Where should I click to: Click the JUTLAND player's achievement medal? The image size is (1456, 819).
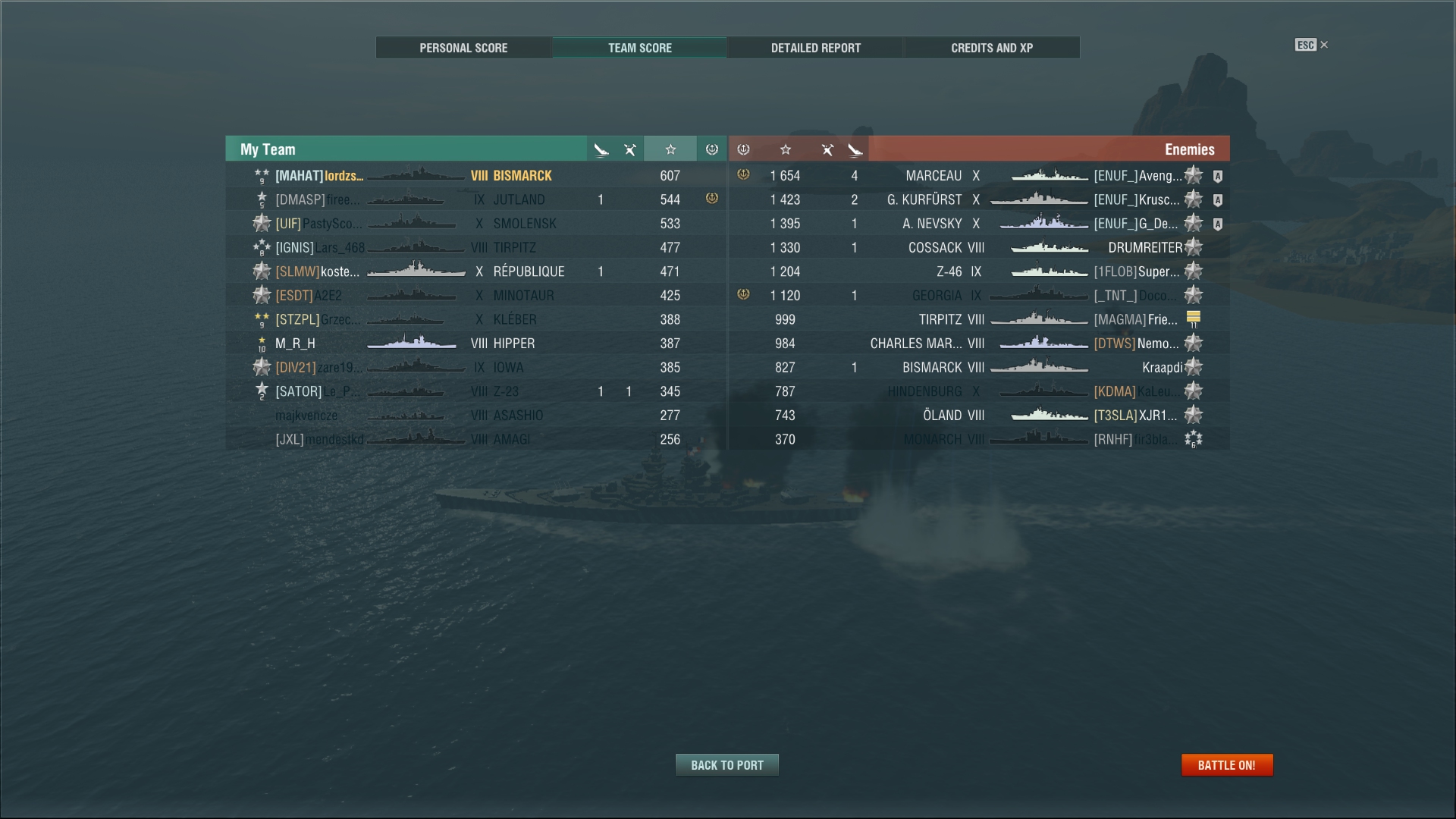click(x=711, y=199)
